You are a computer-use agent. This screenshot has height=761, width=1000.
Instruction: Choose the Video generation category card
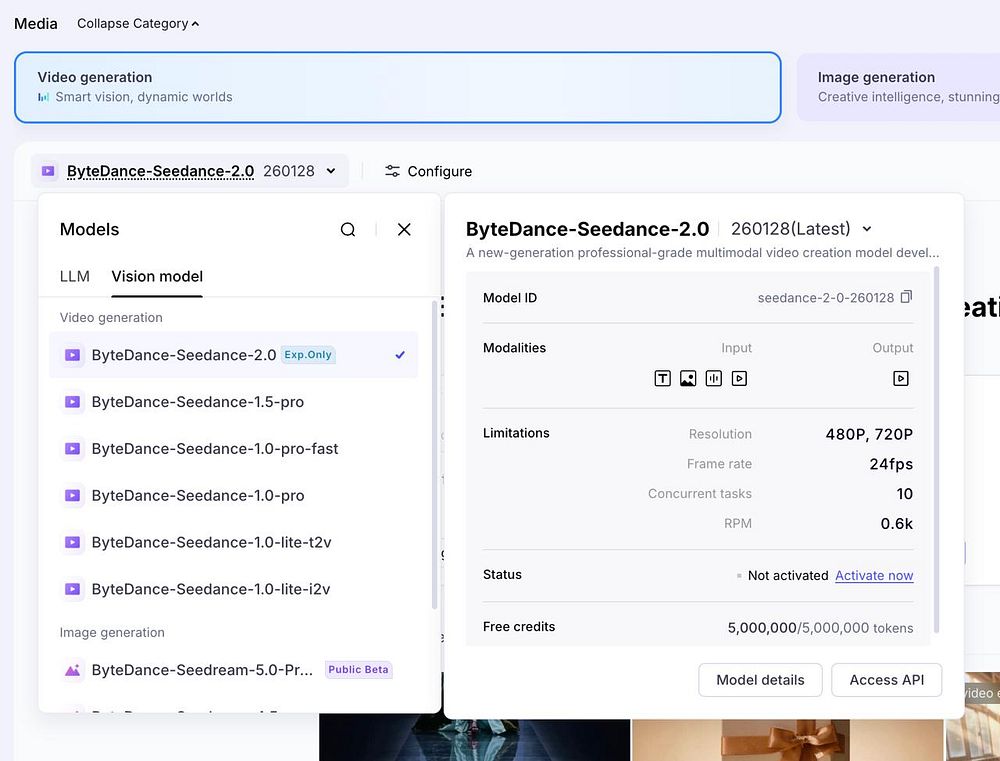[398, 87]
